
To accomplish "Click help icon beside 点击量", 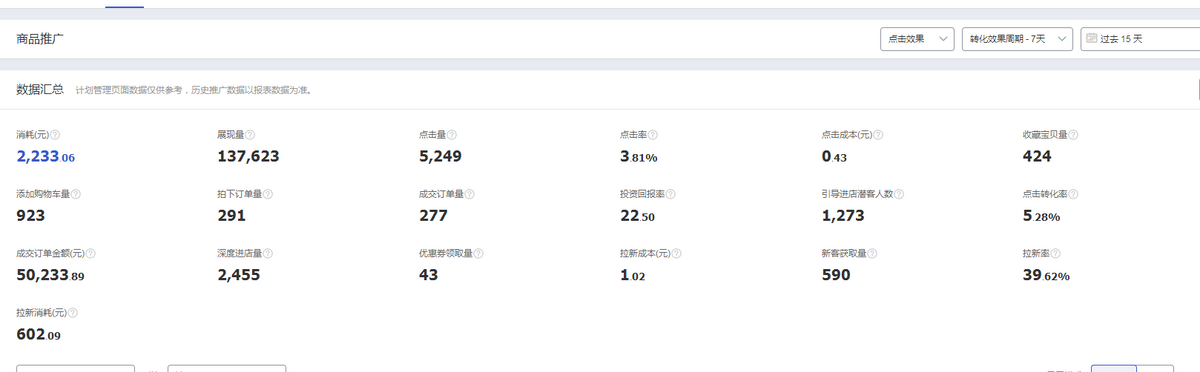I will click(x=452, y=135).
